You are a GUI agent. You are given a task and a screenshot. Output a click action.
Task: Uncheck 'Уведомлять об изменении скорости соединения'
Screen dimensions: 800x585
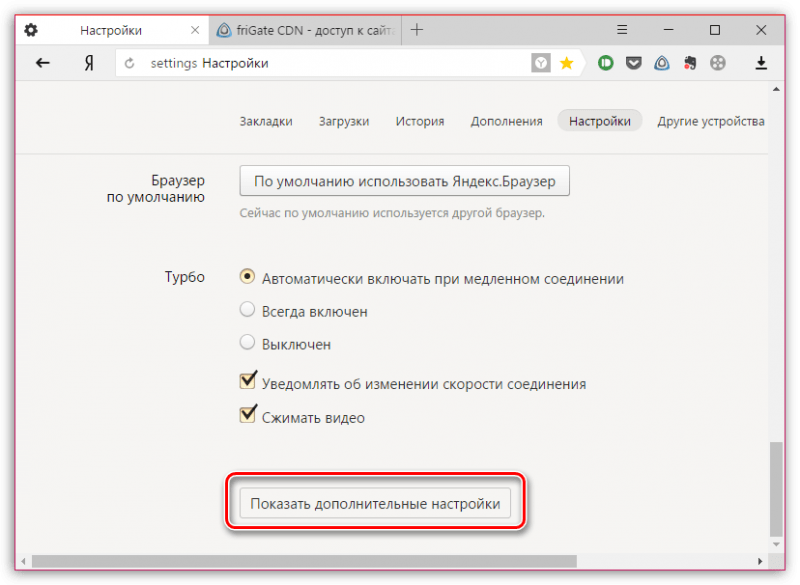[x=248, y=382]
